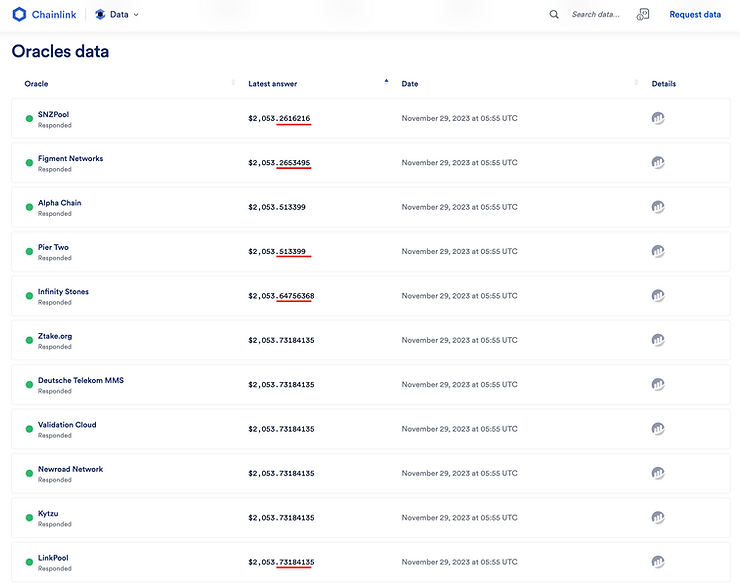740x586 pixels.
Task: Click the green status dot for Newroad Network
Action: [29, 473]
